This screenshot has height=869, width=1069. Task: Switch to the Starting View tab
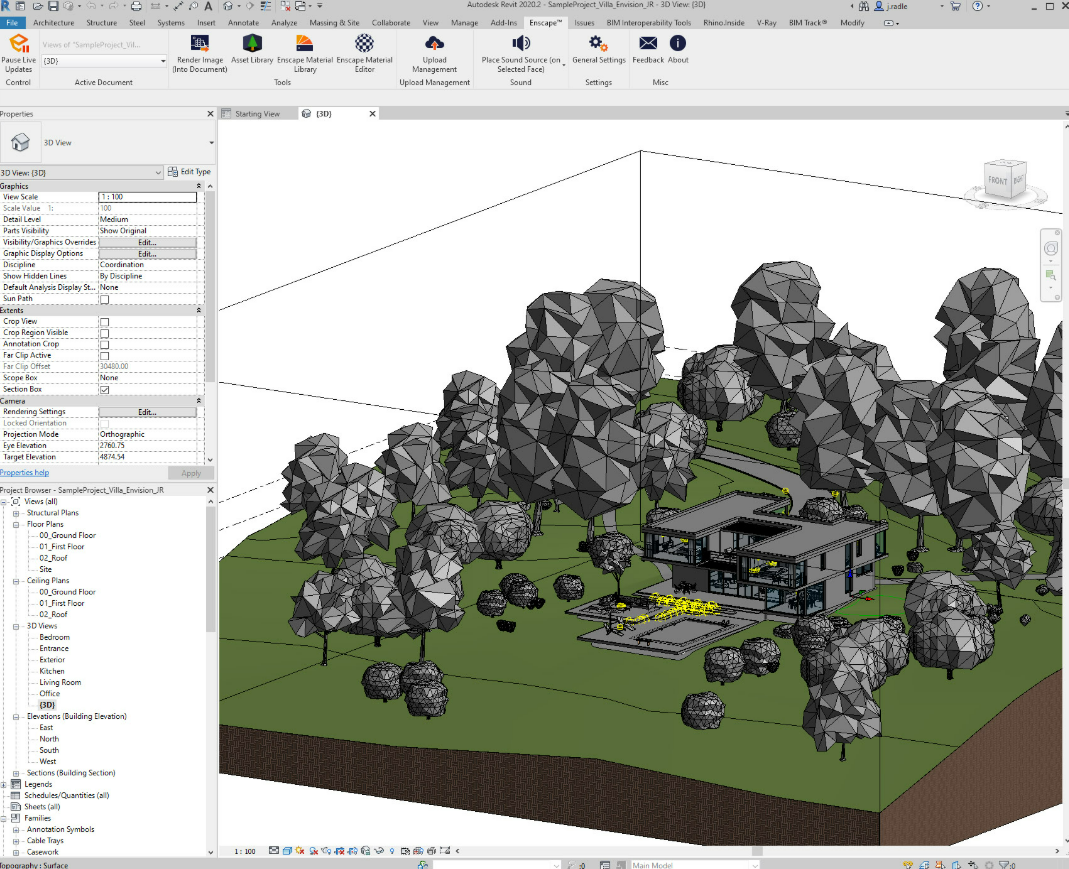click(x=258, y=114)
